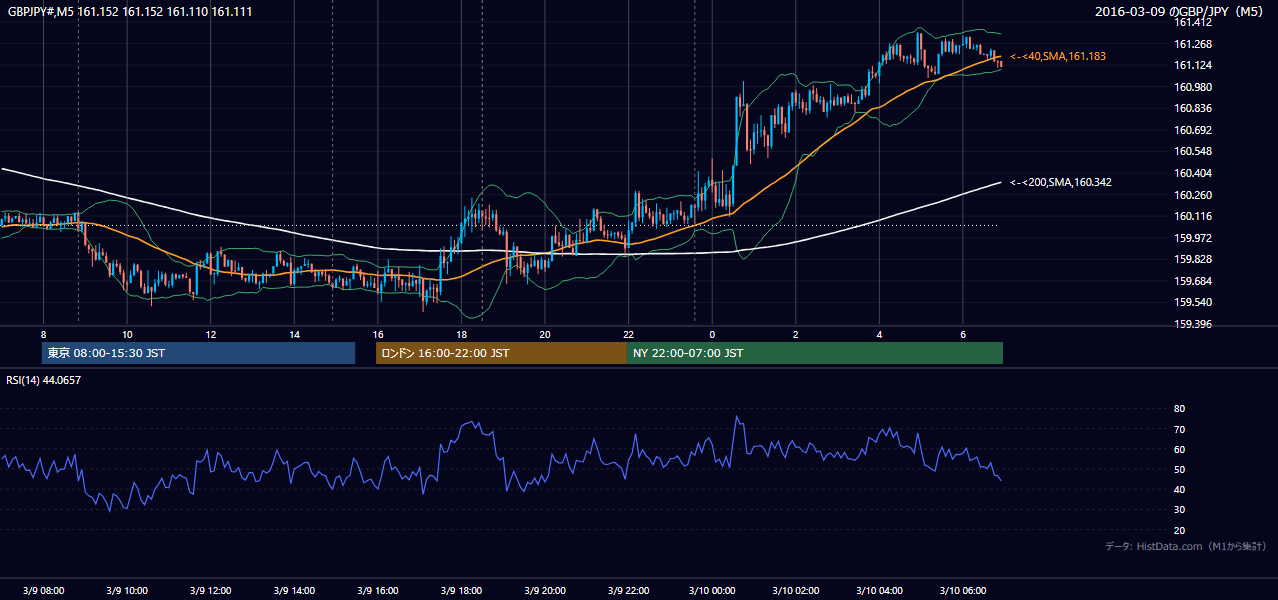This screenshot has height=600, width=1278.
Task: Click price axis value 160.692
Action: point(1192,130)
